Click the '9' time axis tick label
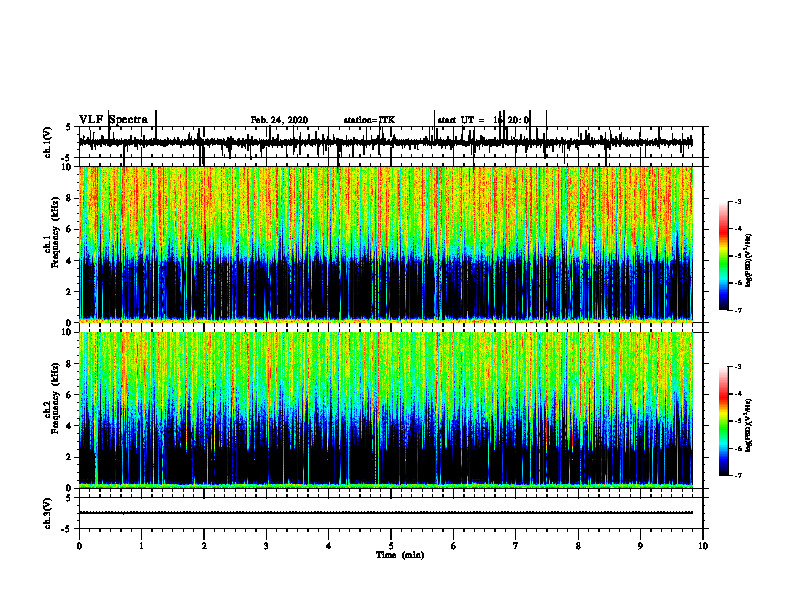 pos(640,546)
